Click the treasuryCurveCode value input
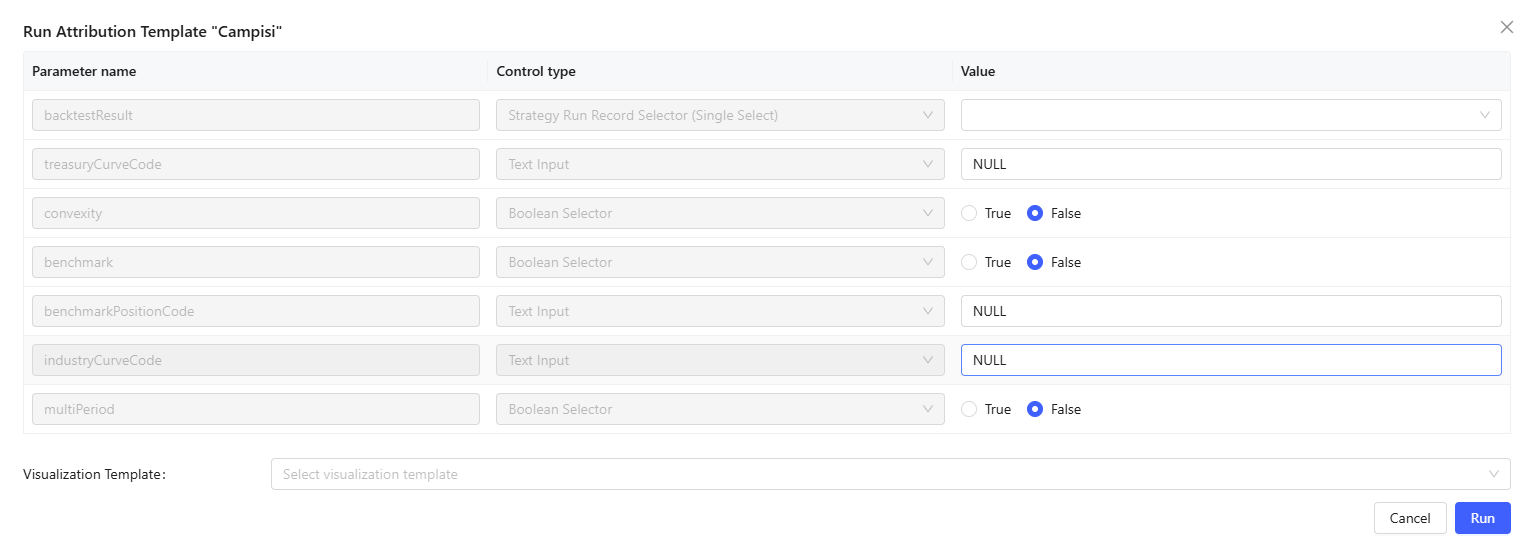This screenshot has width=1534, height=553. tap(1230, 164)
